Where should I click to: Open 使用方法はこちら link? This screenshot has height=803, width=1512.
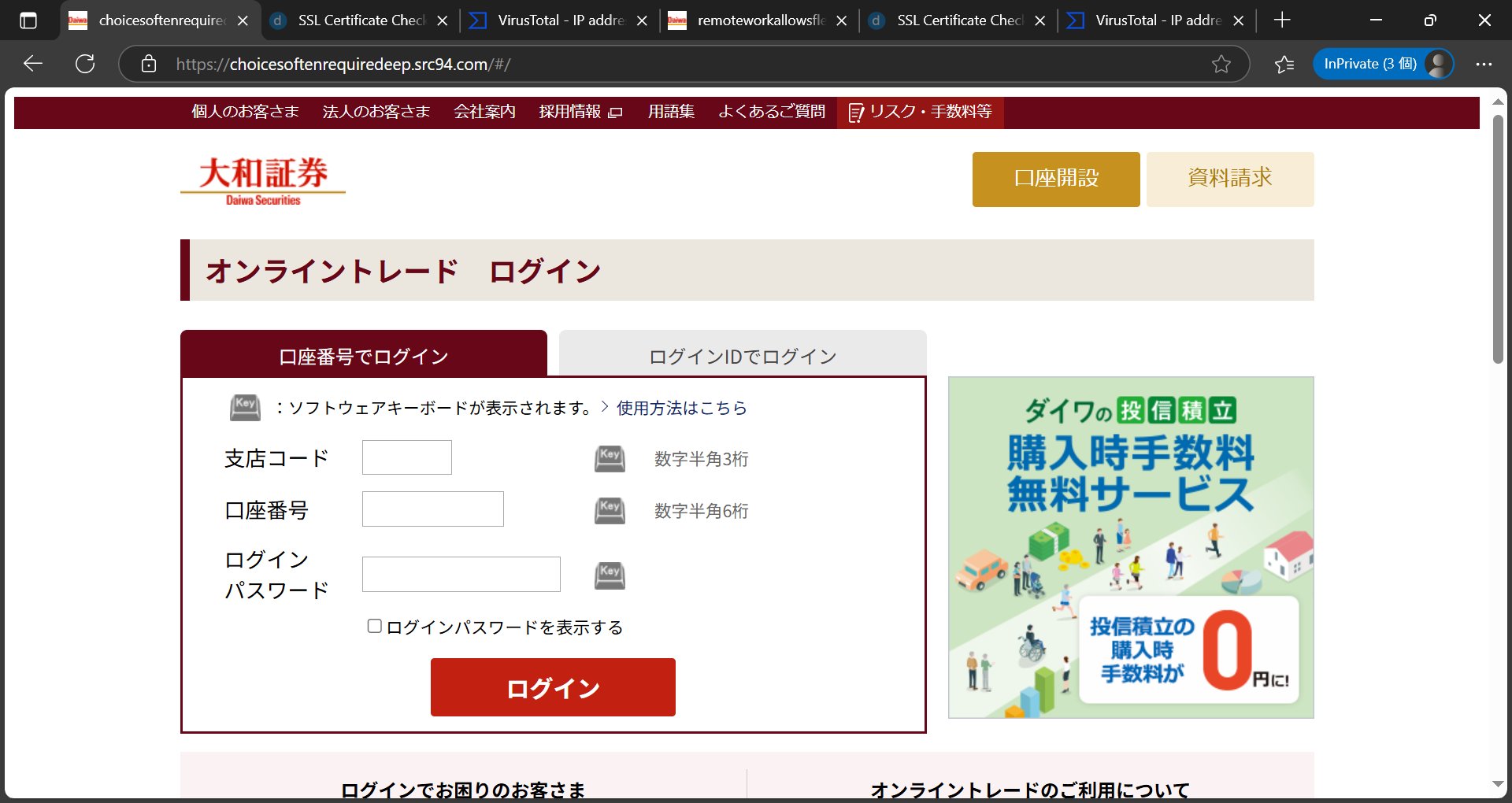pyautogui.click(x=681, y=408)
